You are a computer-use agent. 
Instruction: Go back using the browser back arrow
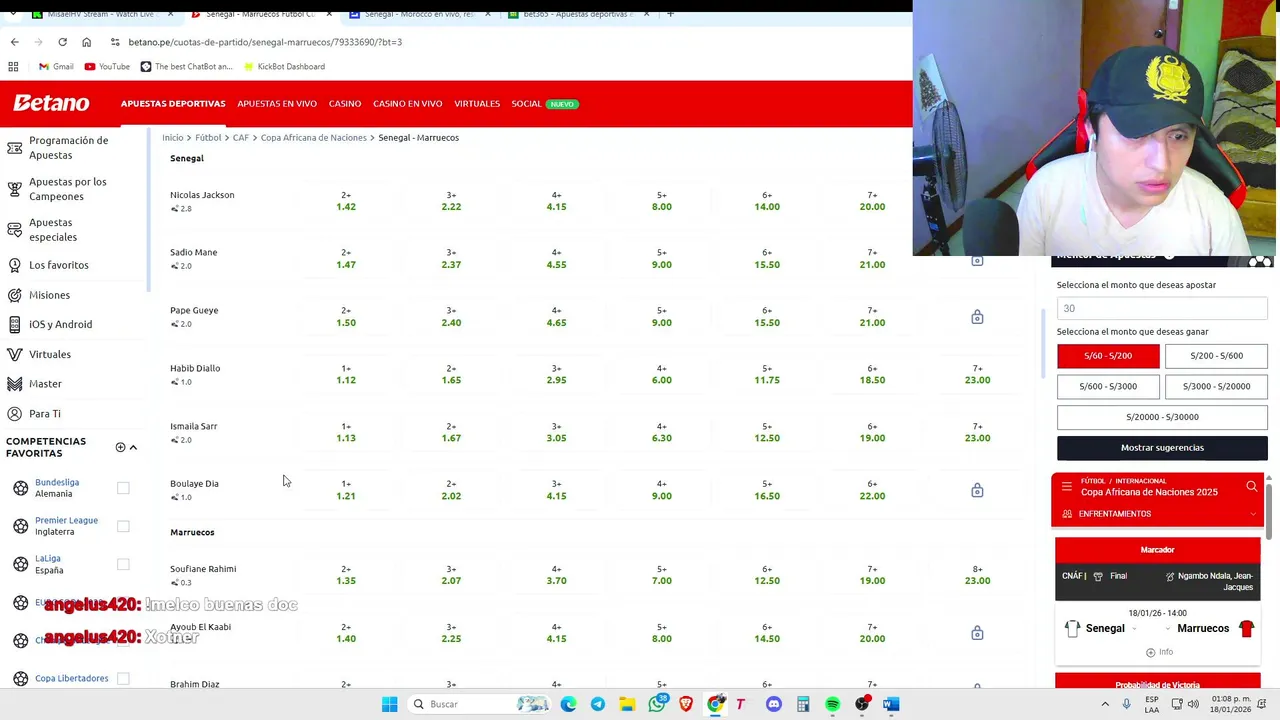coord(14,42)
